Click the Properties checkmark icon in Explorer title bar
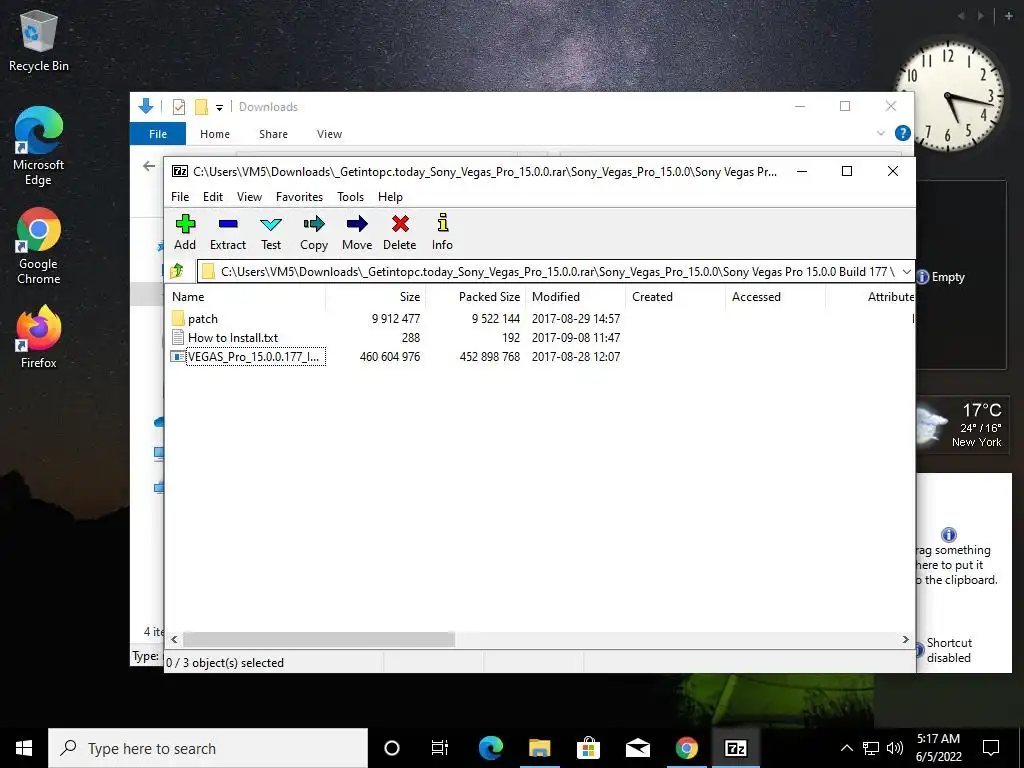 point(178,106)
